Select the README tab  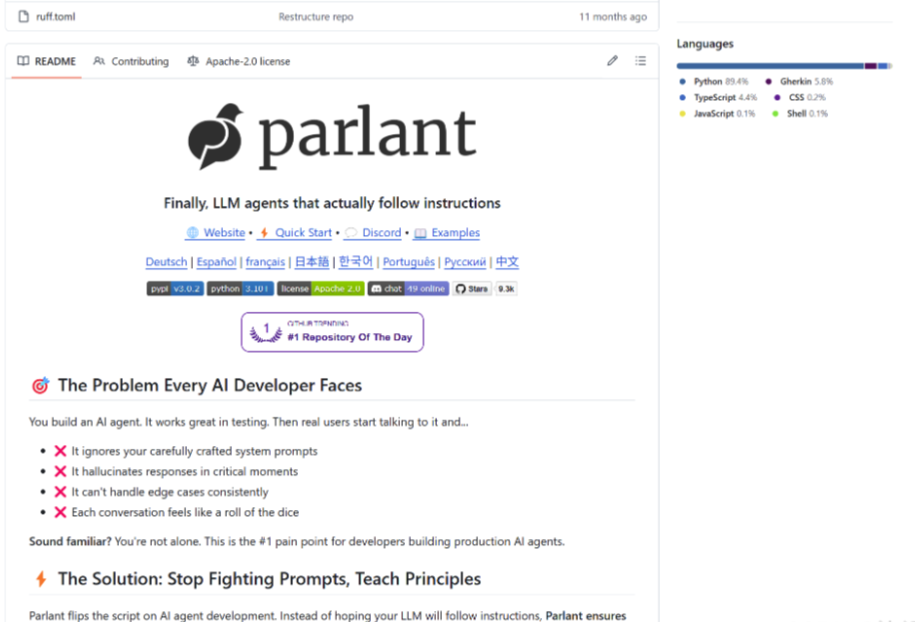(x=47, y=61)
